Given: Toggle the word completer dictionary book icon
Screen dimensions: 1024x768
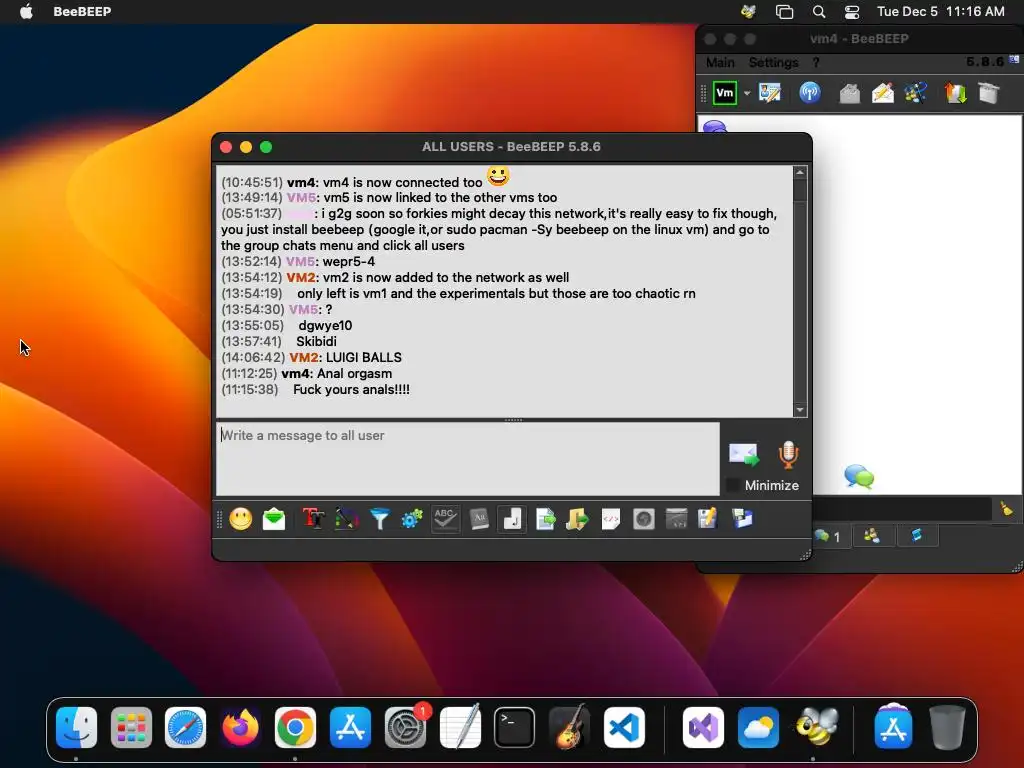Looking at the screenshot, I should 479,519.
